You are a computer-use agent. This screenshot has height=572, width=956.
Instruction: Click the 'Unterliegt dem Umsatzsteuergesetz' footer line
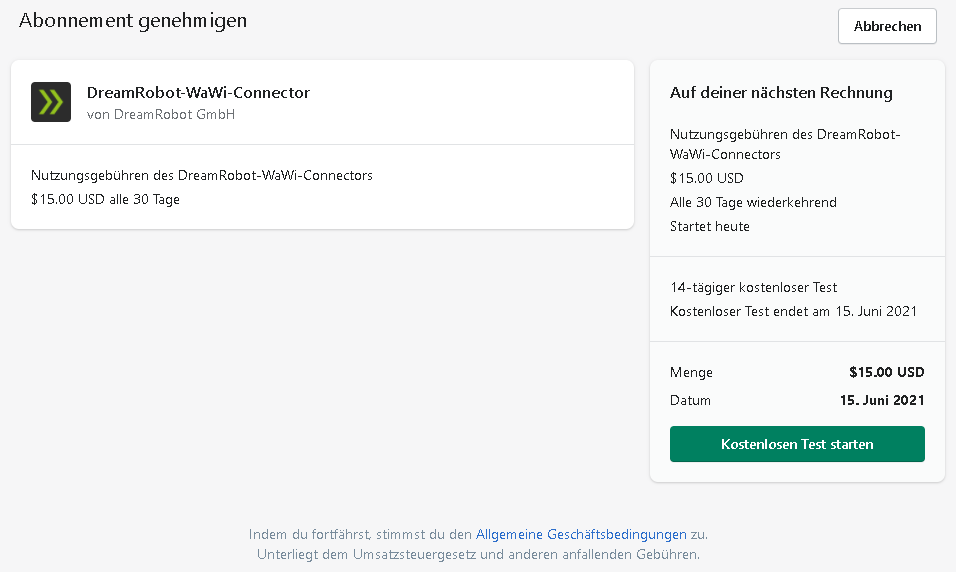[x=478, y=554]
